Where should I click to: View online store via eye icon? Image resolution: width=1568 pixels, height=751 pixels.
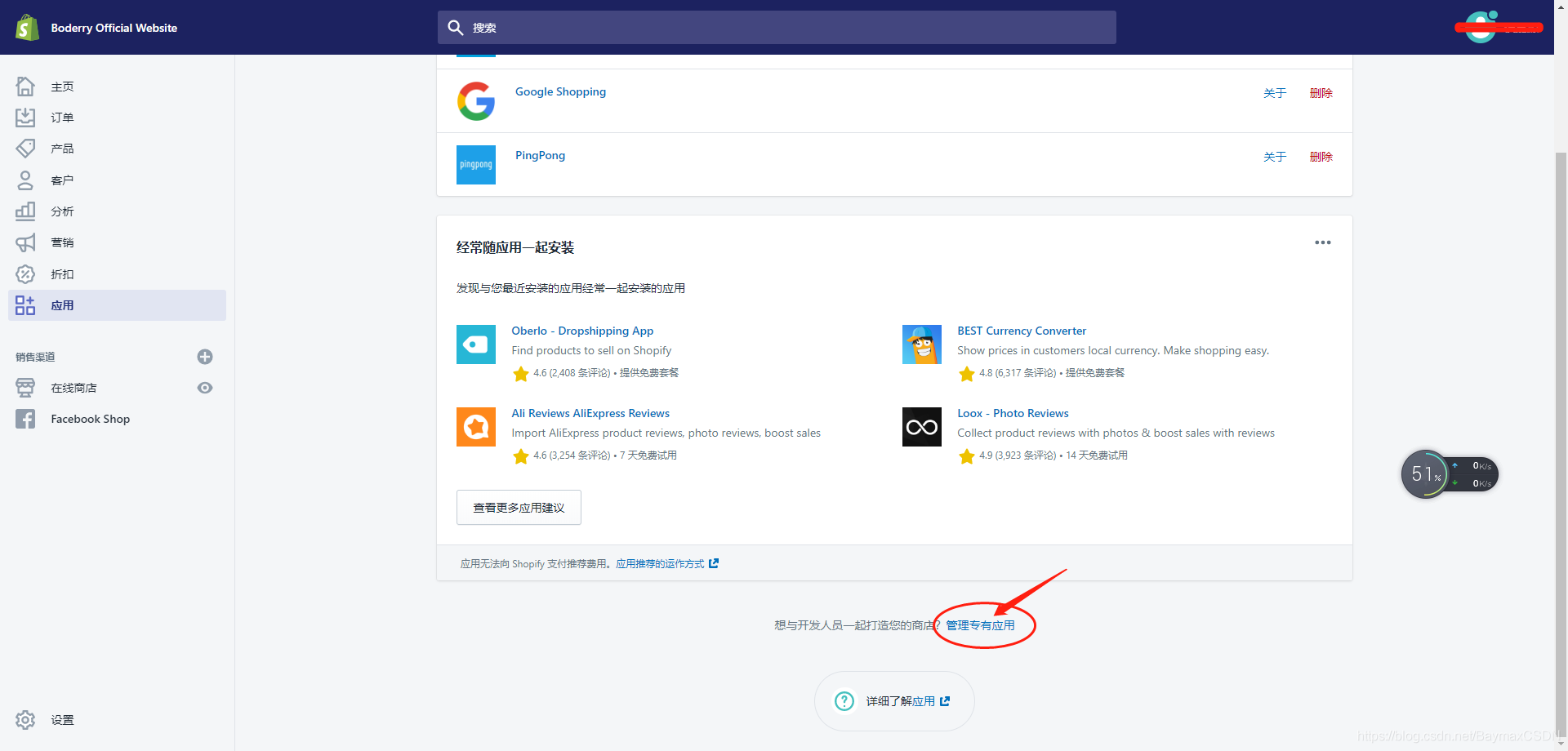click(205, 388)
